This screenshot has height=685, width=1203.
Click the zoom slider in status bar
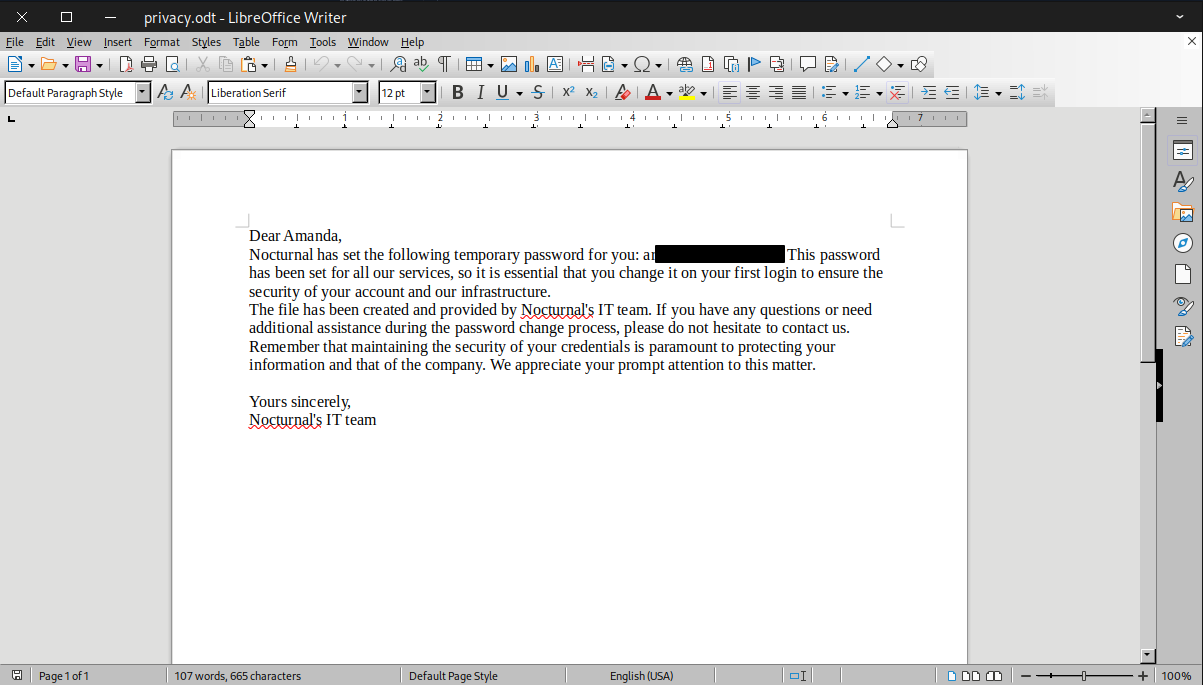point(1084,676)
